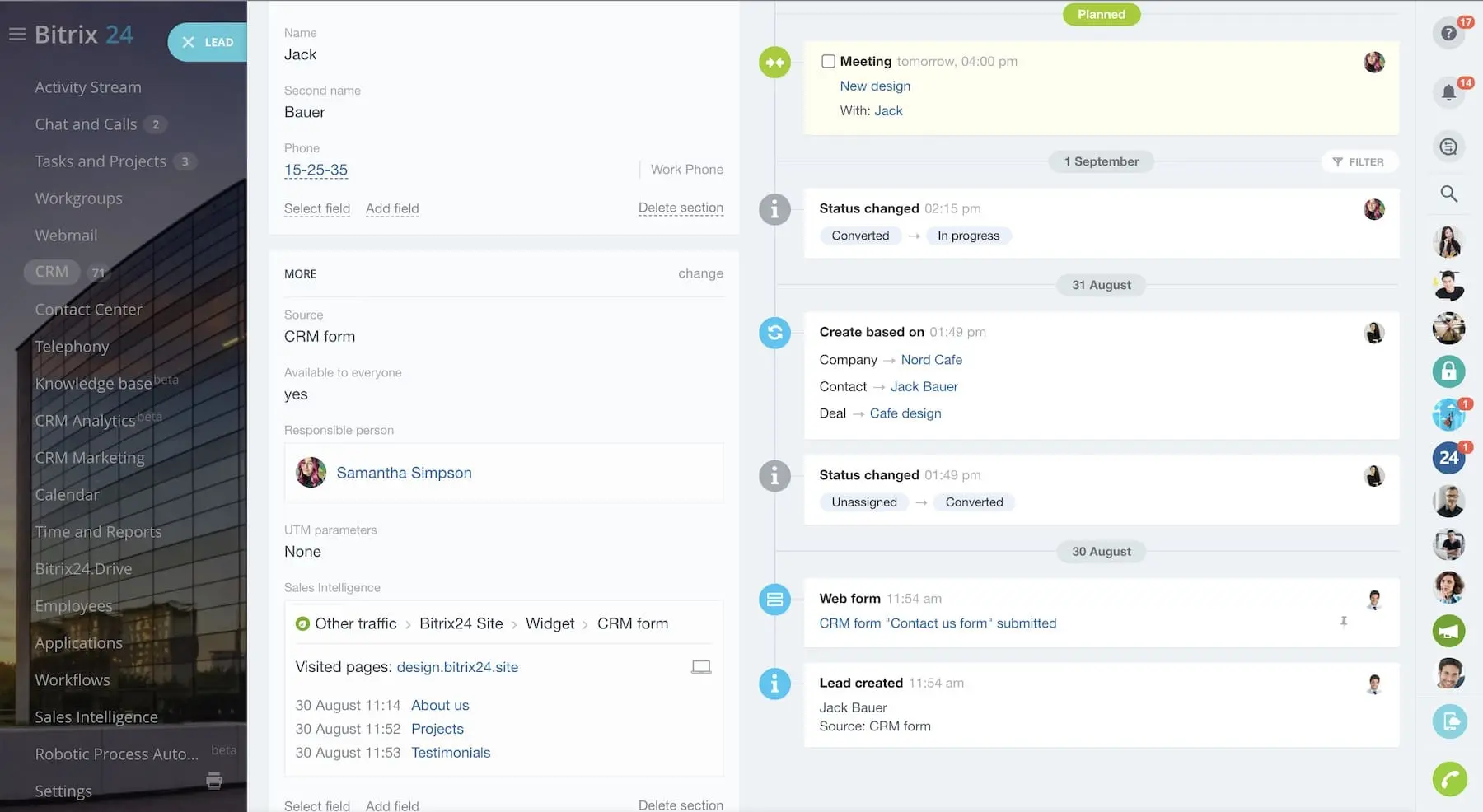Open the notifications bell icon
Viewport: 1483px width, 812px height.
pos(1448,93)
